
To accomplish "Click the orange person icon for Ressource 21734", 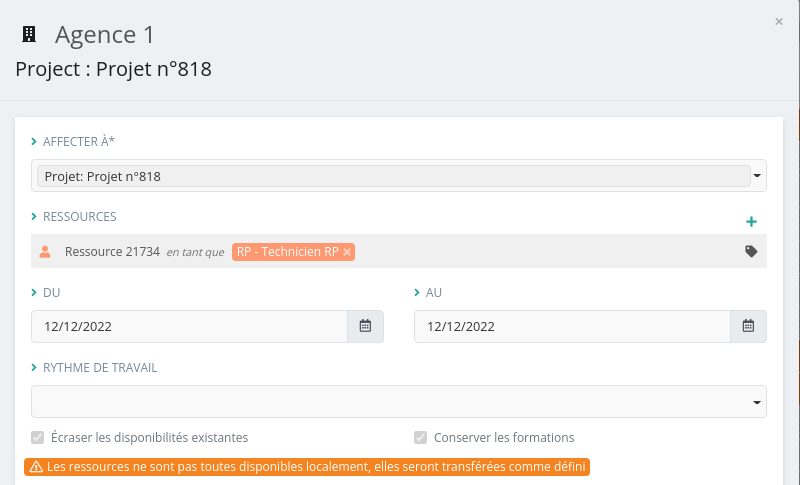I will coord(45,251).
